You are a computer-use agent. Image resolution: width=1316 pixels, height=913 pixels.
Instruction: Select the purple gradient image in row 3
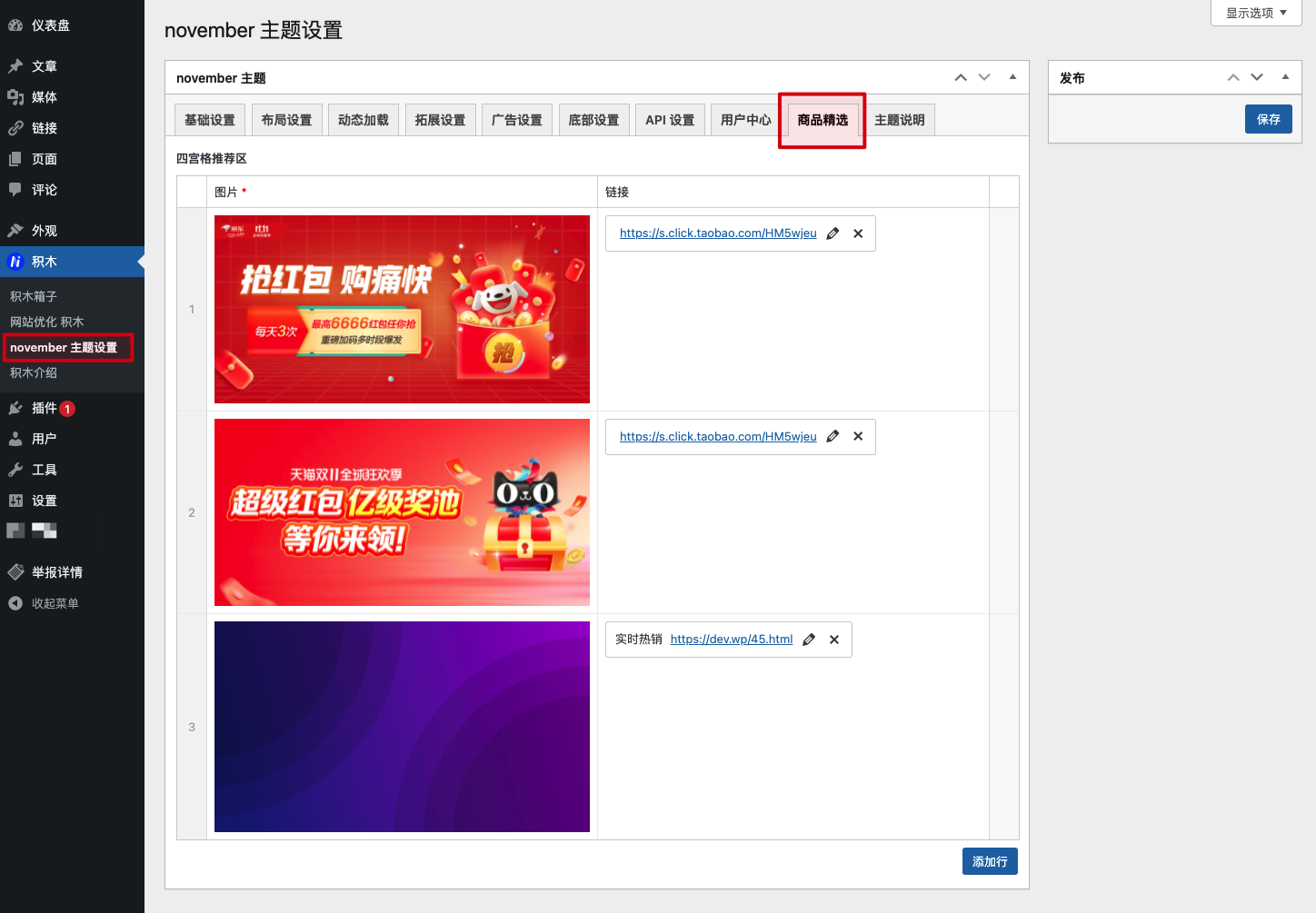tap(402, 727)
